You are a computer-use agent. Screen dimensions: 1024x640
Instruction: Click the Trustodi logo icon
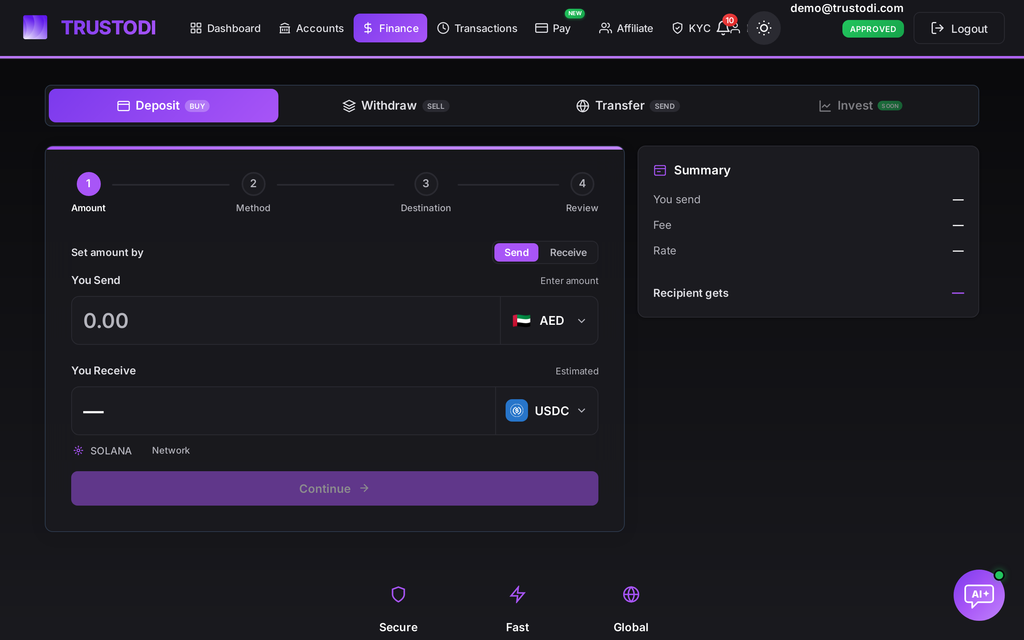[35, 27]
